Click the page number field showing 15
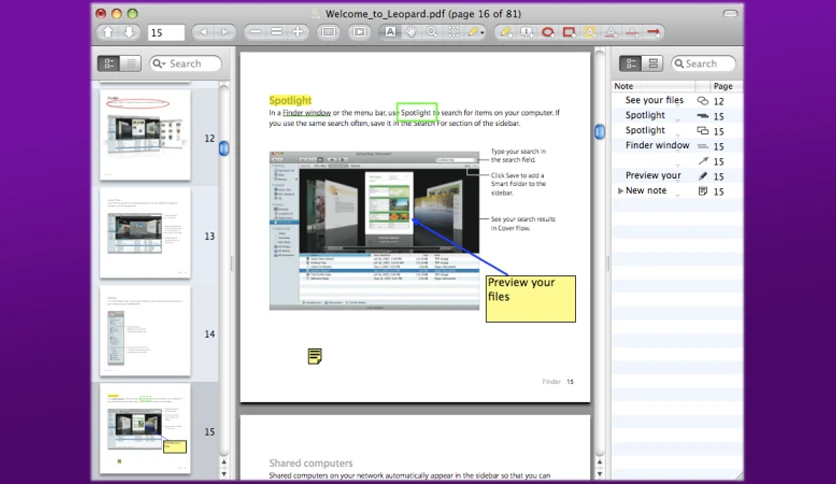836x484 pixels. 166,33
